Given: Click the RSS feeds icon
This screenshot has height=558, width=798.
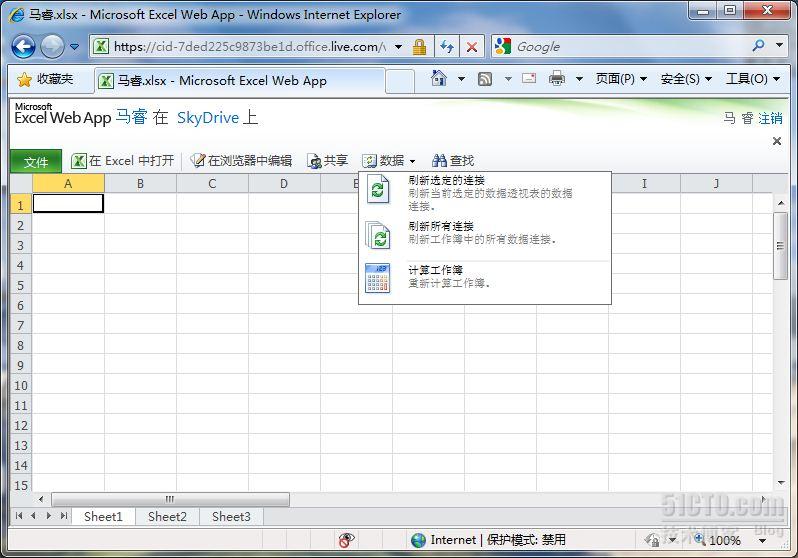Looking at the screenshot, I should pyautogui.click(x=485, y=79).
